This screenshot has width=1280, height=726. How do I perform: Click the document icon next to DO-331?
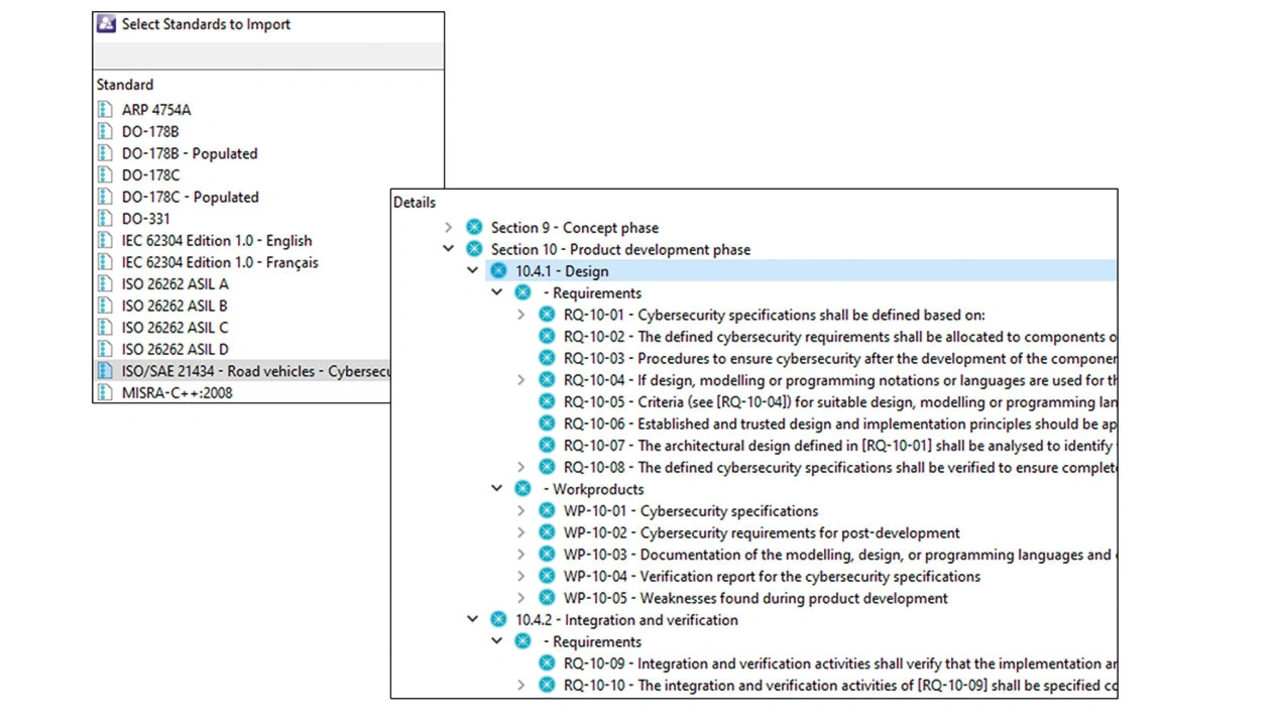105,219
